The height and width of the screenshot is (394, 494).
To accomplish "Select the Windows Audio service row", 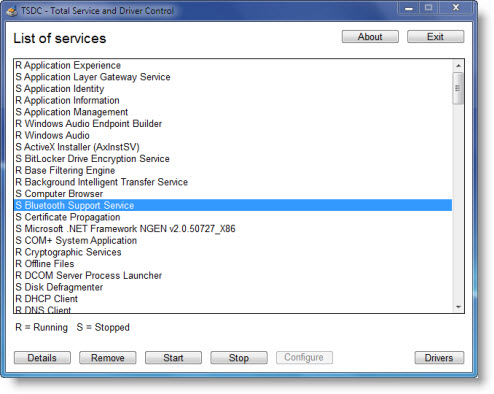I will 233,135.
